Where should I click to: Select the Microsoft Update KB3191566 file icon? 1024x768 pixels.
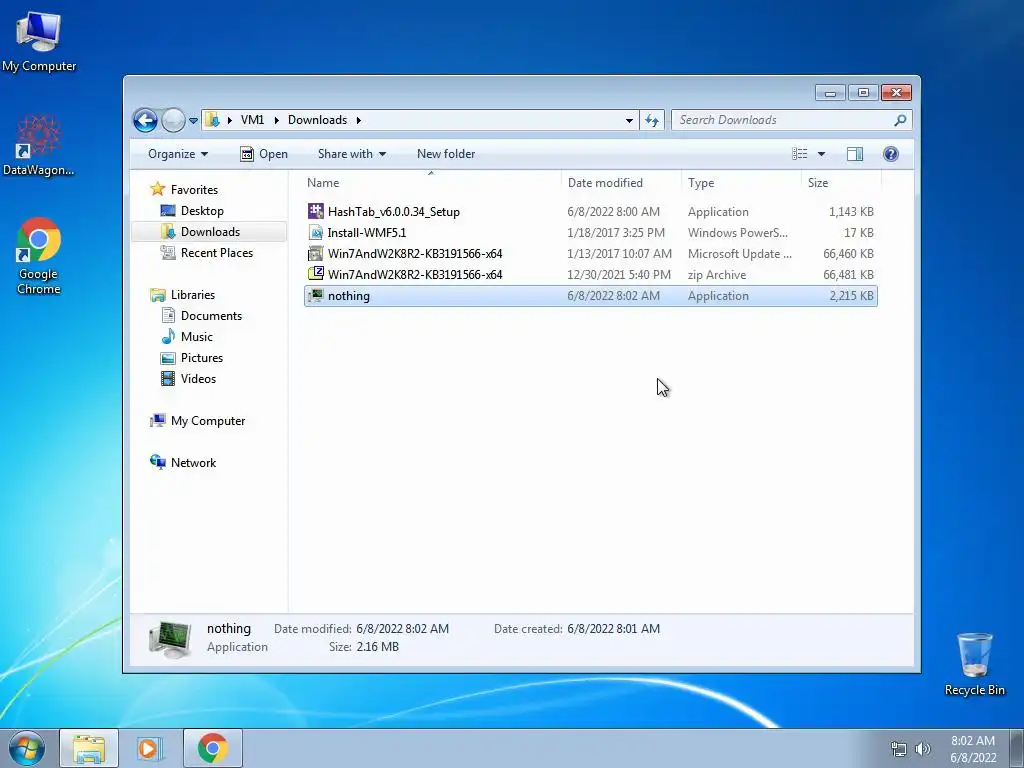click(316, 253)
